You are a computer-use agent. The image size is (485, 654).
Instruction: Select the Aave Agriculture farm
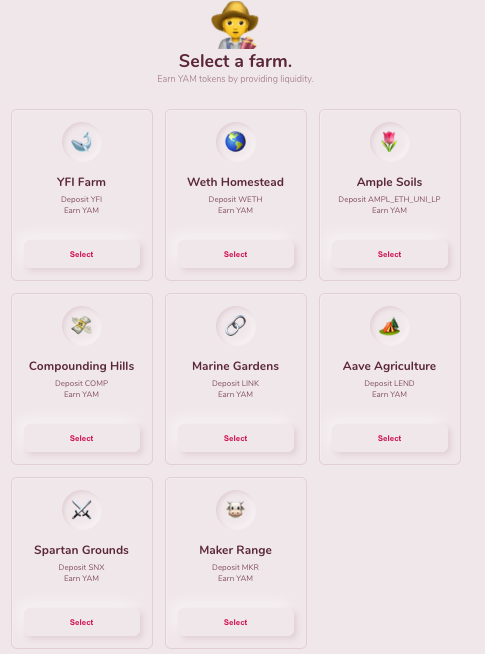coord(390,438)
